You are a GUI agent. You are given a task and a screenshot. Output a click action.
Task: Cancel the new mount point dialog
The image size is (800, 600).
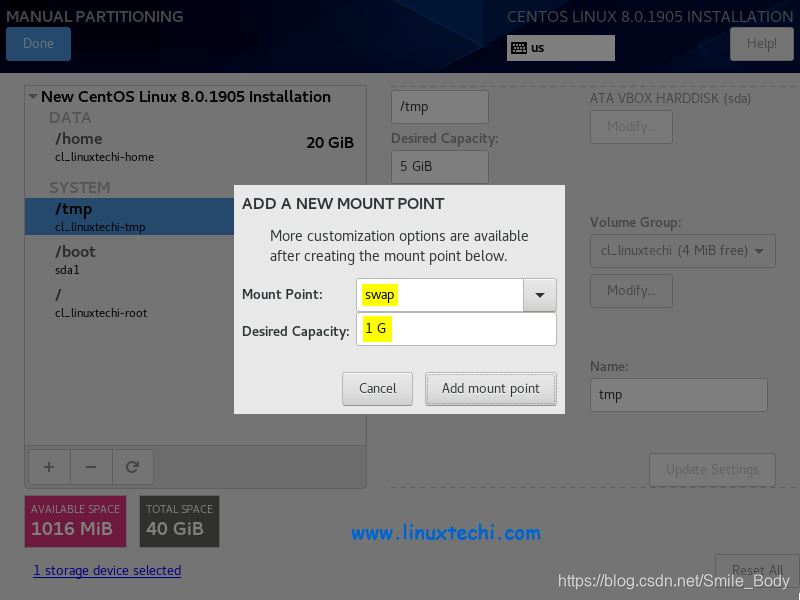pyautogui.click(x=377, y=389)
